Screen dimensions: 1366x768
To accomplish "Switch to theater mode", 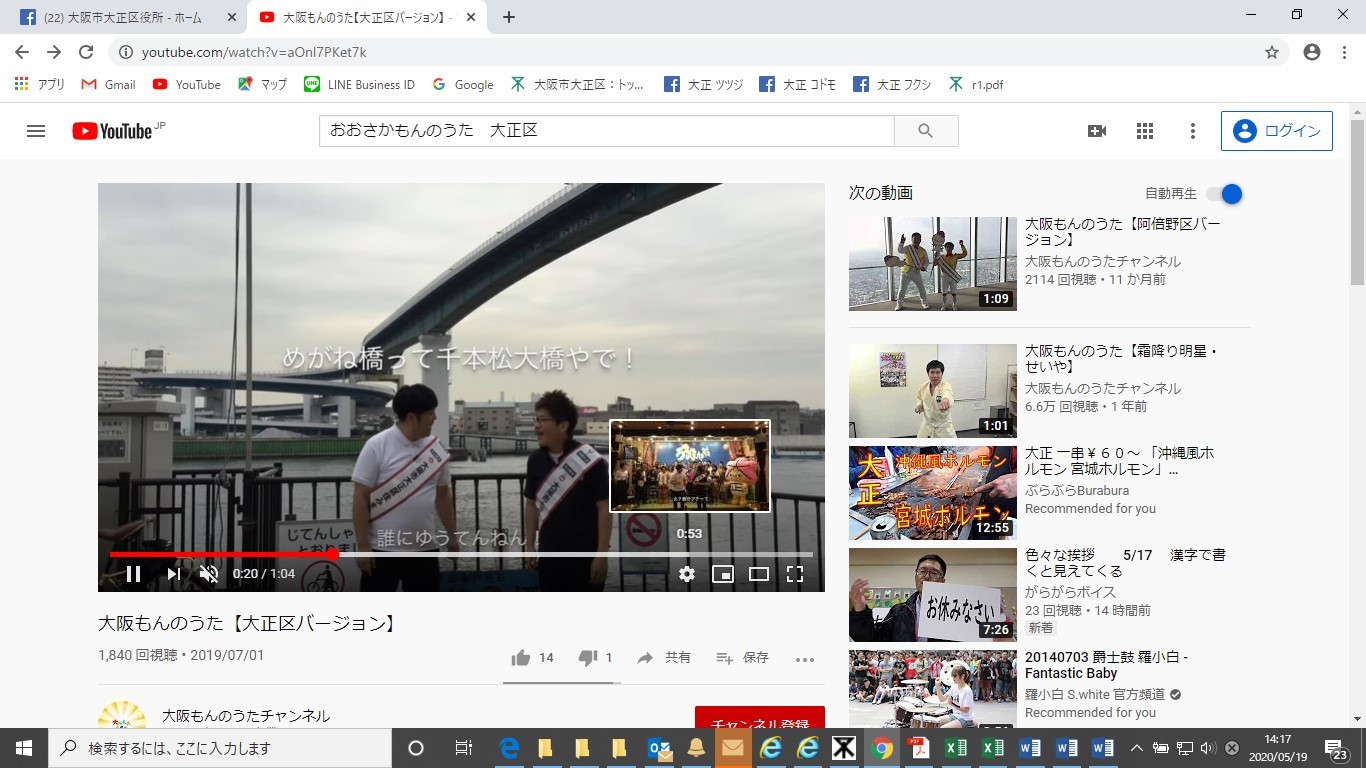I will coord(758,573).
